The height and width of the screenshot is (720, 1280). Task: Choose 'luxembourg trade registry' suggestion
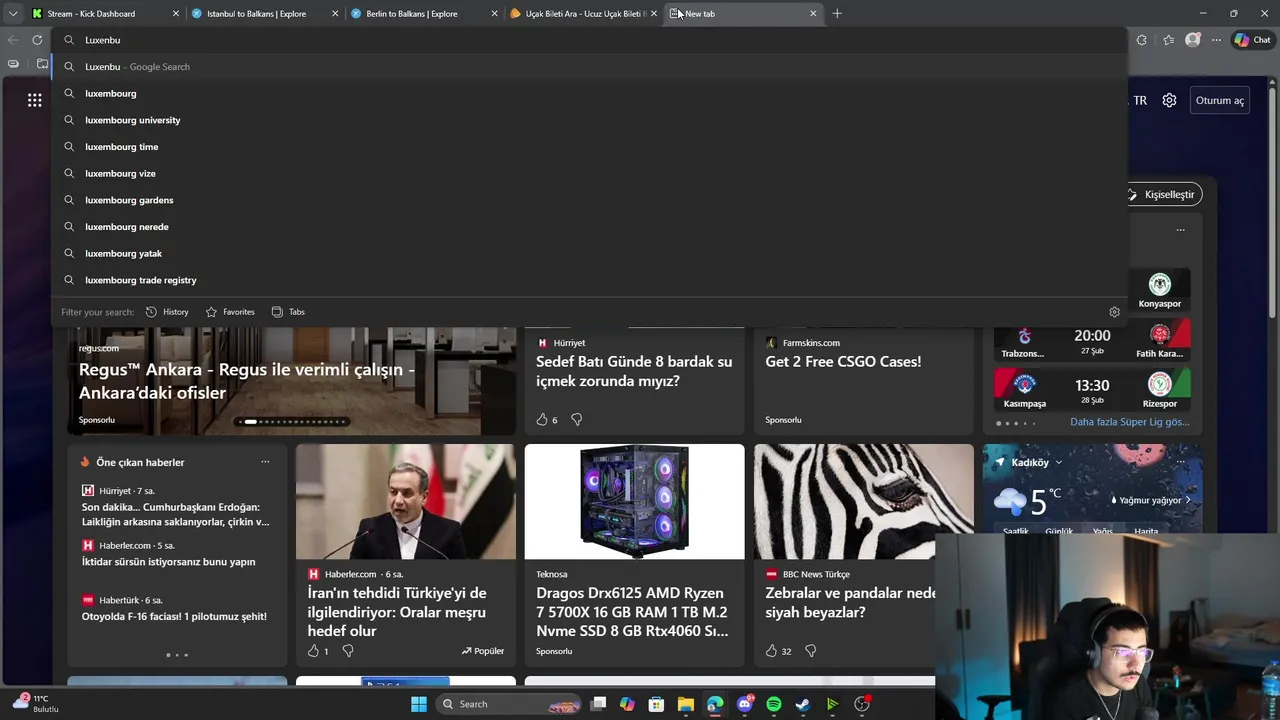[x=589, y=280]
